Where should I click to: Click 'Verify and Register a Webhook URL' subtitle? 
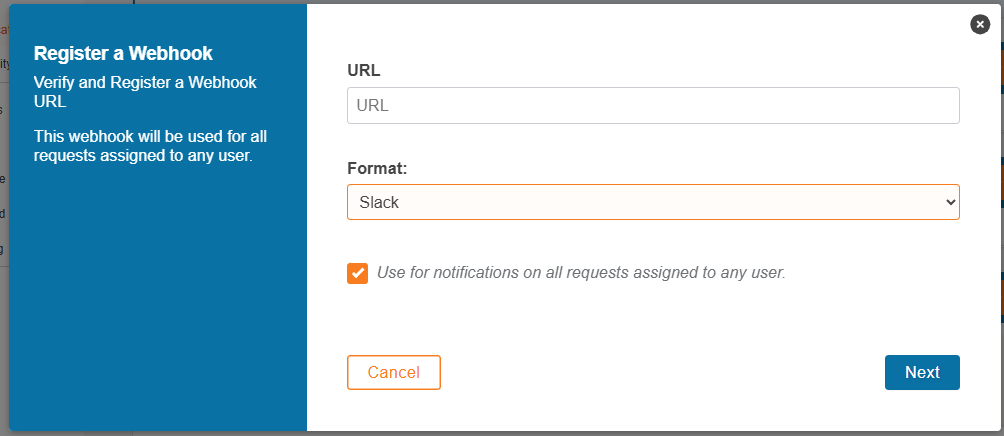tap(144, 92)
